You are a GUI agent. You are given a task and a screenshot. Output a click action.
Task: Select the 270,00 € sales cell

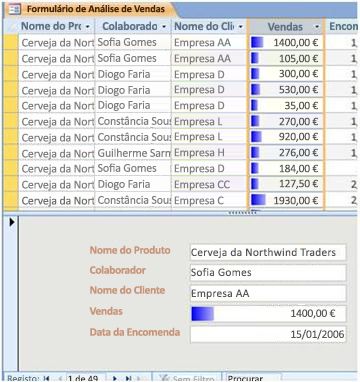pos(286,121)
